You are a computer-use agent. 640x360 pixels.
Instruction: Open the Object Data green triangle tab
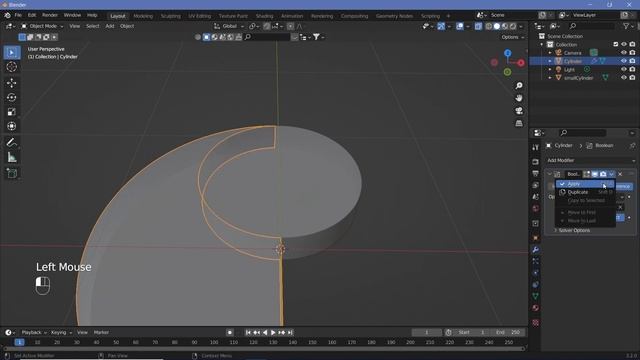coord(536,296)
